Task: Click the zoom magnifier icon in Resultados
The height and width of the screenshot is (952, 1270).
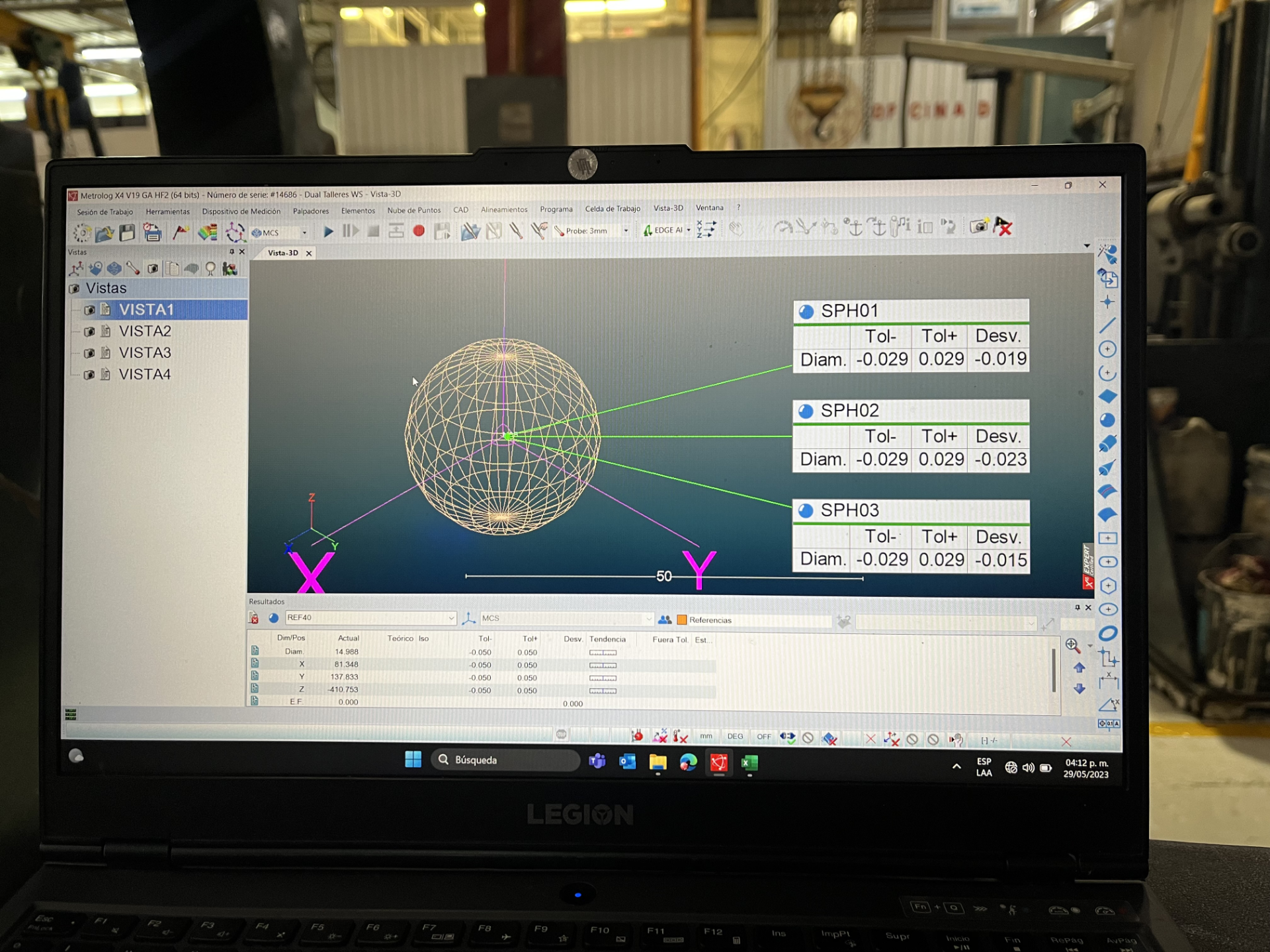Action: pos(1072,645)
